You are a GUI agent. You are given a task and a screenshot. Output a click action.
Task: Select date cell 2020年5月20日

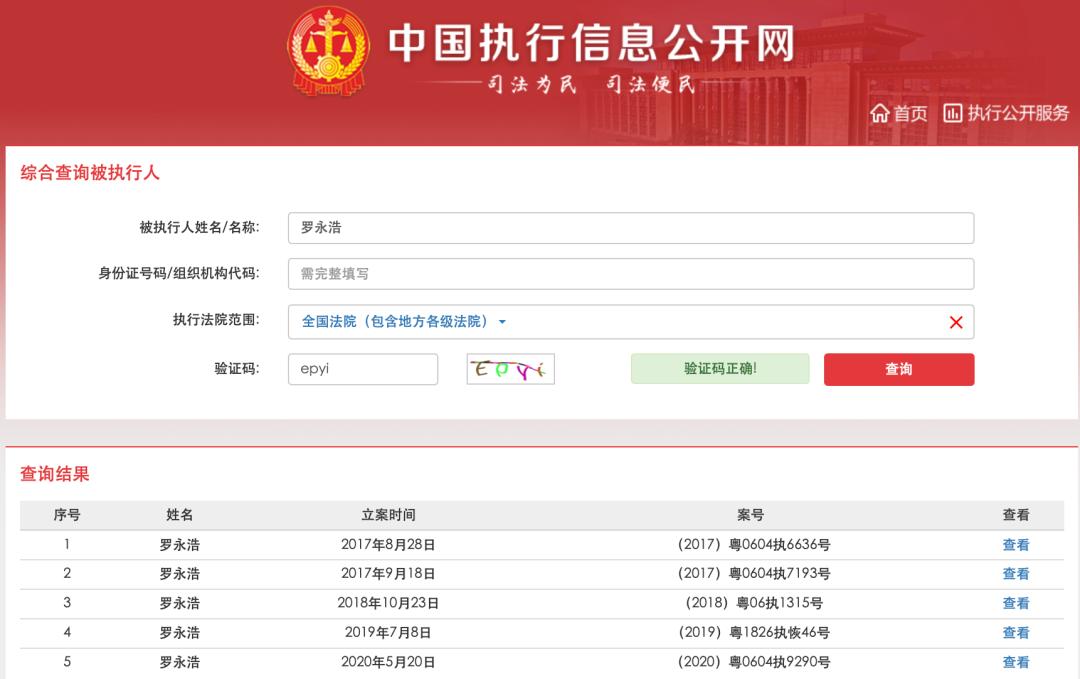pos(388,662)
